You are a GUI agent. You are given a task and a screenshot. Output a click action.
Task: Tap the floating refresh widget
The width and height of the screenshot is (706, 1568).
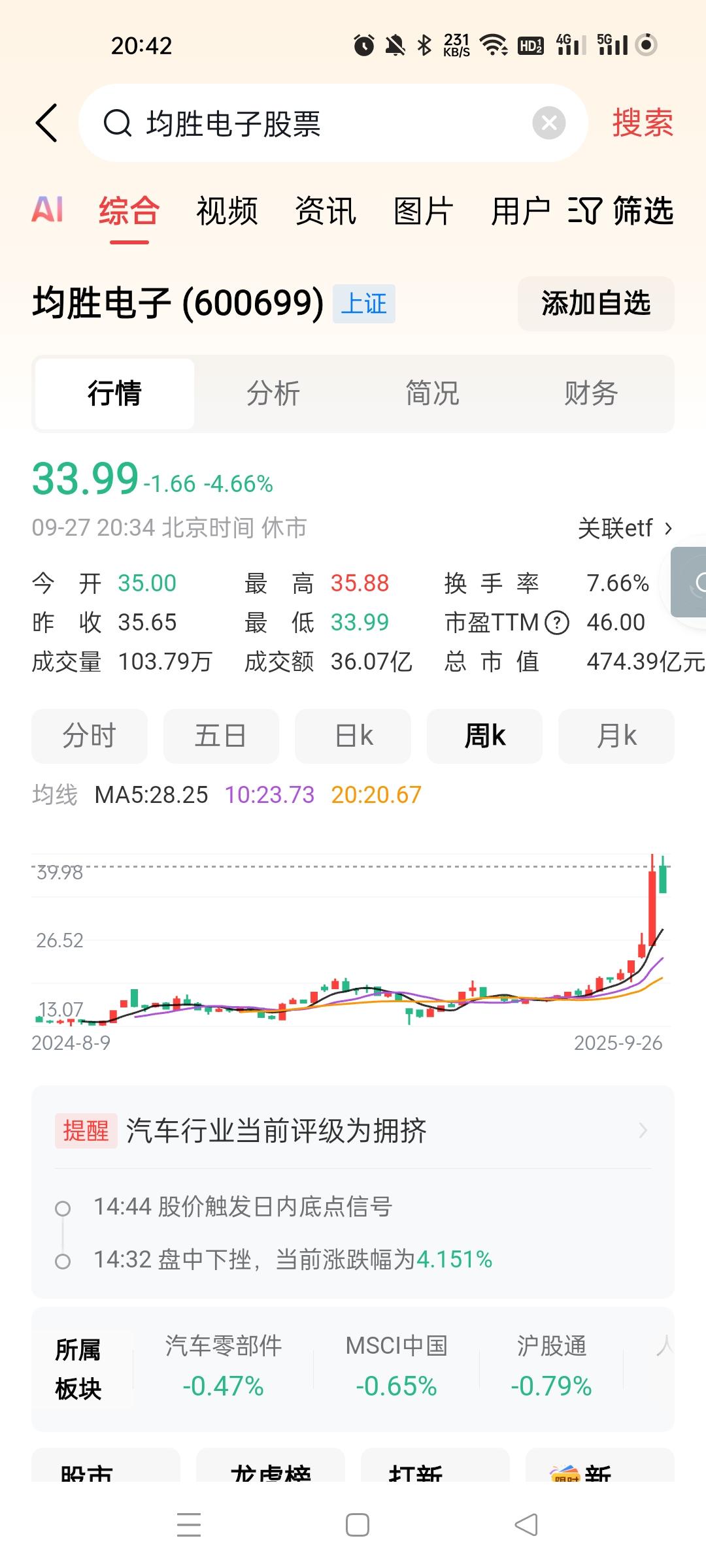point(689,582)
